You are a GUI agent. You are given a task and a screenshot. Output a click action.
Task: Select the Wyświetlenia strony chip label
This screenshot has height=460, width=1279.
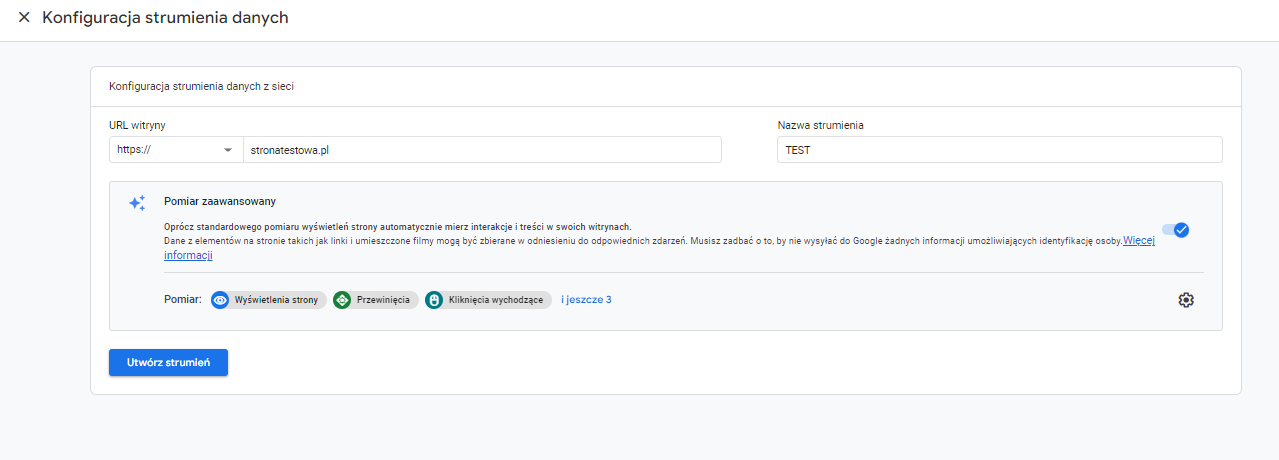(276, 300)
